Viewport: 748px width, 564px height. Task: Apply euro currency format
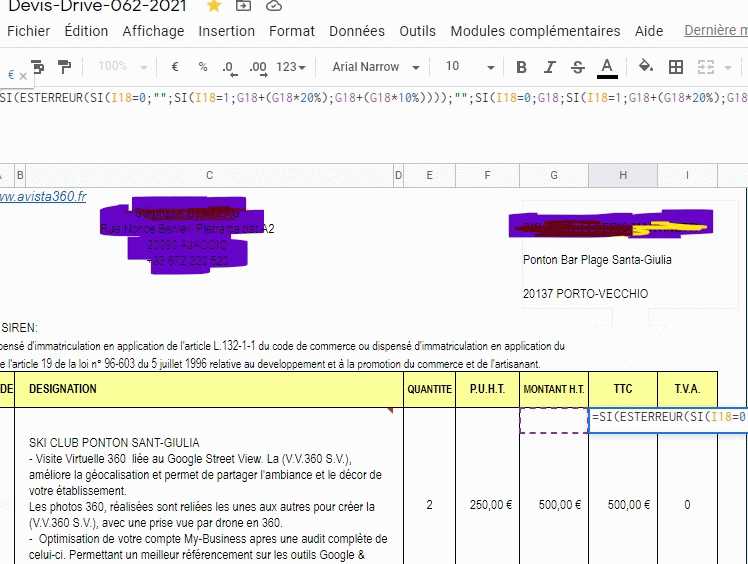coord(175,67)
